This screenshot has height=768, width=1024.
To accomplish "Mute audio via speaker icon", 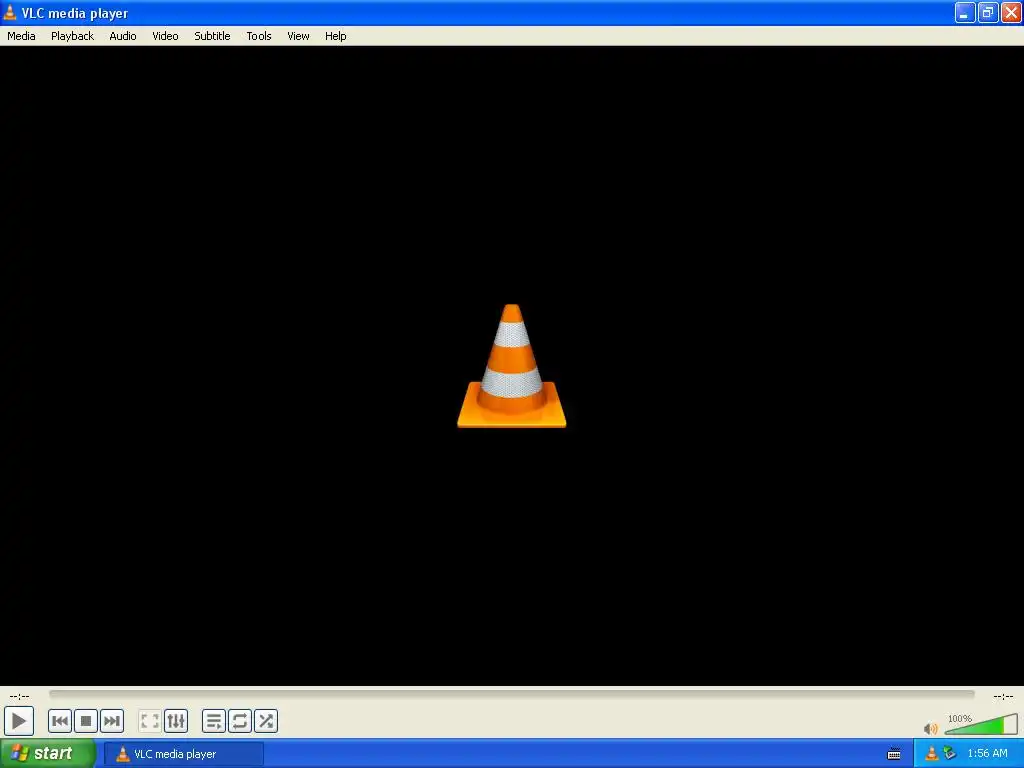I will coord(931,728).
